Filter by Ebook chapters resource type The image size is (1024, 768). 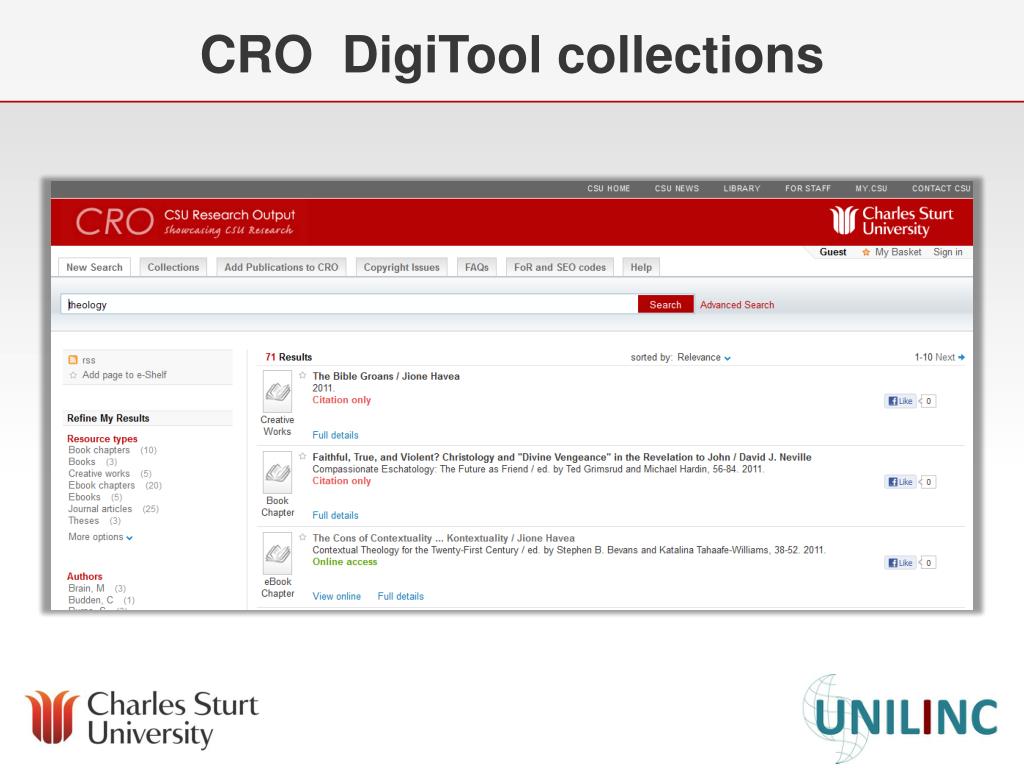(102, 485)
